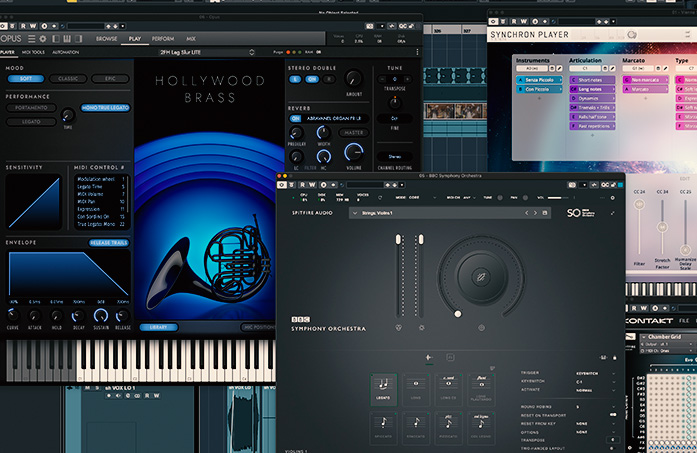The height and width of the screenshot is (453, 697).
Task: Turn on the Reverb ON switch
Action: (296, 118)
